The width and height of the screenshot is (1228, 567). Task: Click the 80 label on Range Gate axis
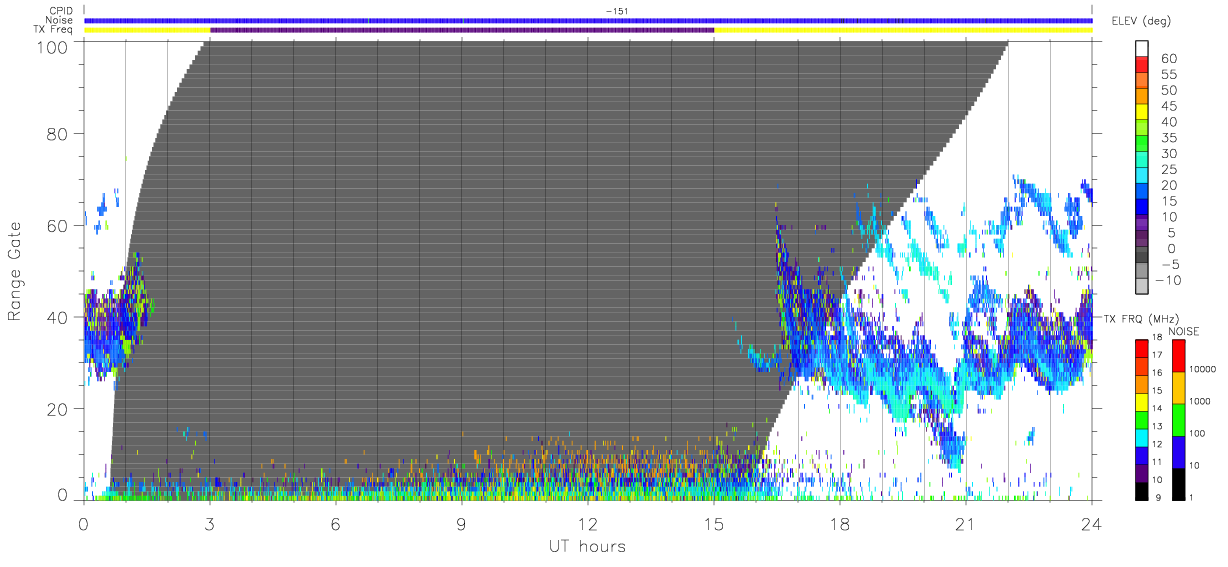pyautogui.click(x=58, y=133)
